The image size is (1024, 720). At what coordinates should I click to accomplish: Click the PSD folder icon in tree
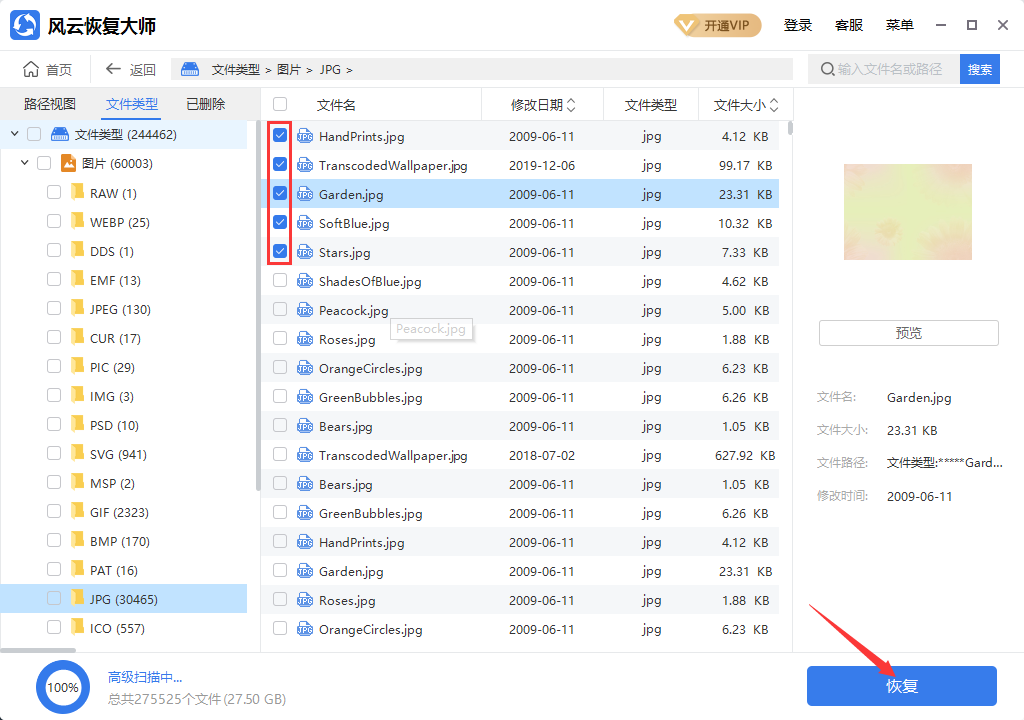point(77,425)
